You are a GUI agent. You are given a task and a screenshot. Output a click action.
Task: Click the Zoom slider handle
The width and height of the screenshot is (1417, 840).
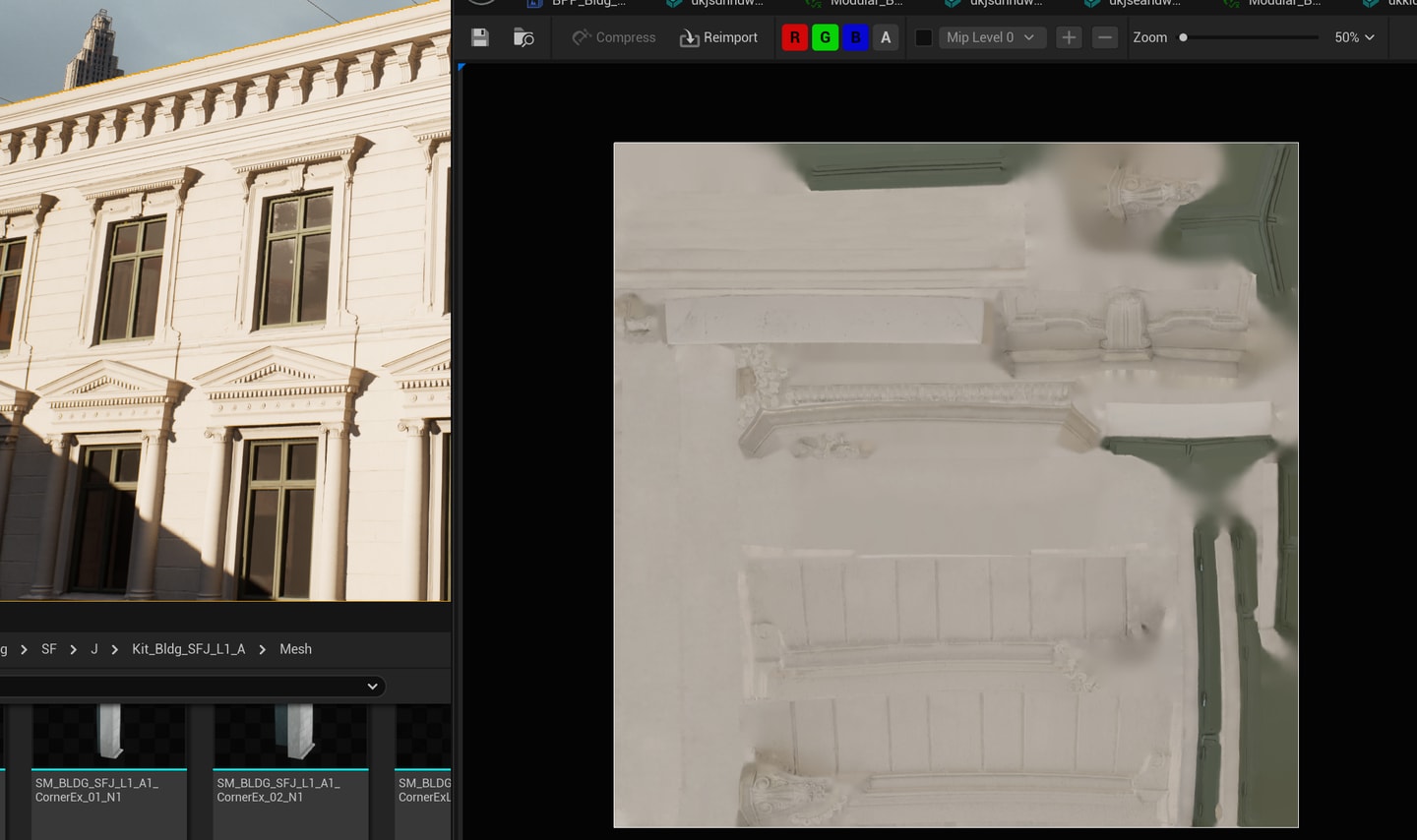pyautogui.click(x=1183, y=37)
